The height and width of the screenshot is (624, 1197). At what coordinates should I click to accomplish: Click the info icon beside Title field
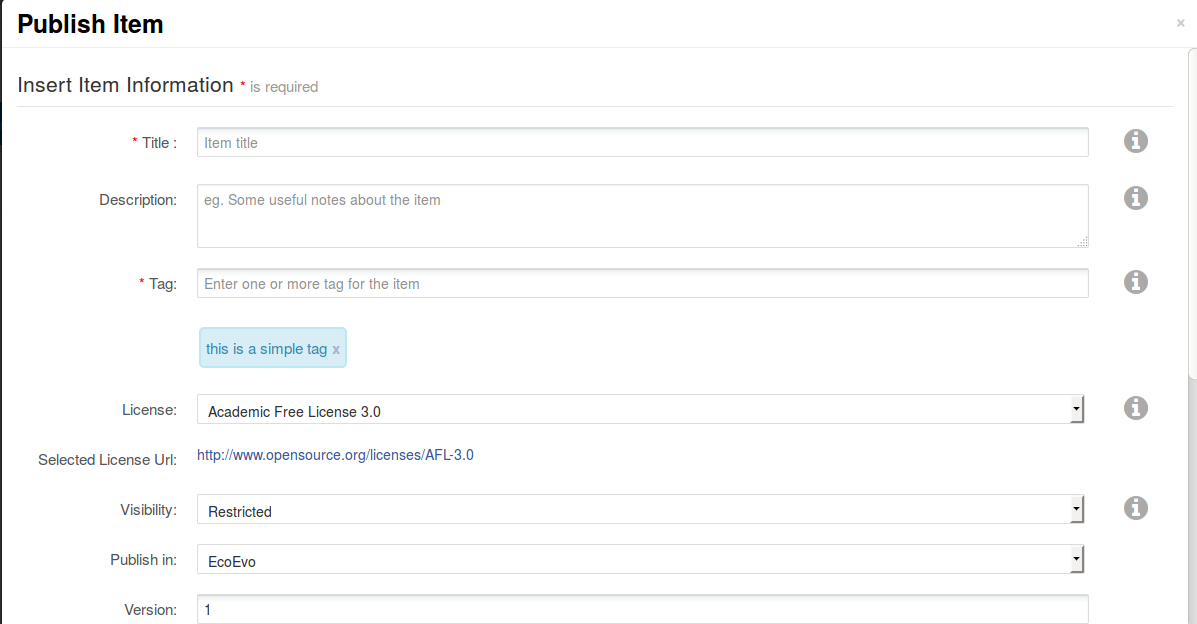click(x=1135, y=142)
